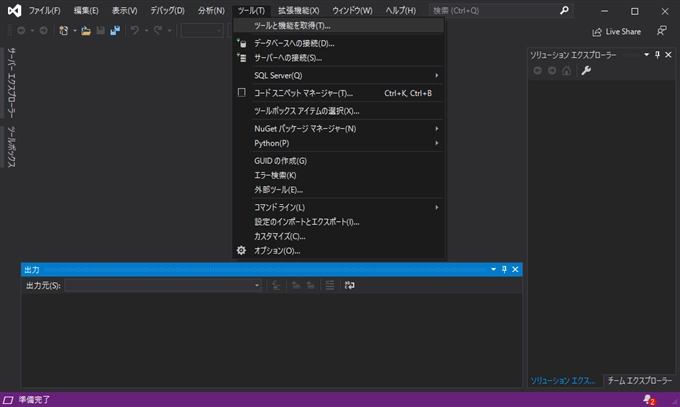Click the feedback icon next to Live Share
680x407 pixels.
pyautogui.click(x=661, y=31)
